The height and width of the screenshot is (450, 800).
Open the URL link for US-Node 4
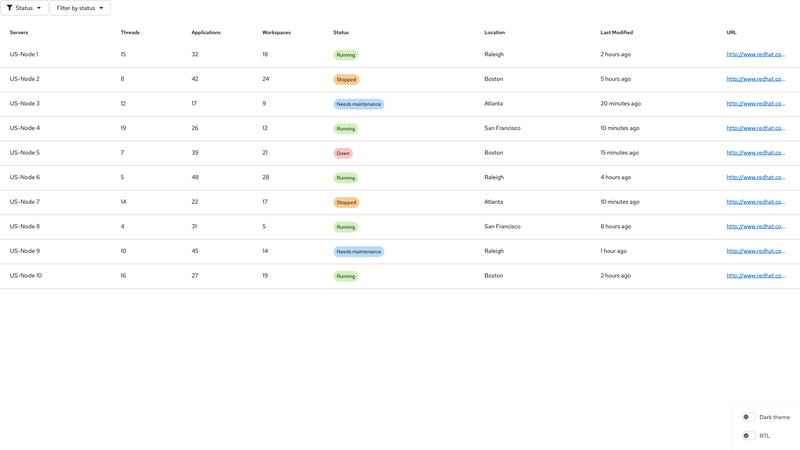point(756,128)
